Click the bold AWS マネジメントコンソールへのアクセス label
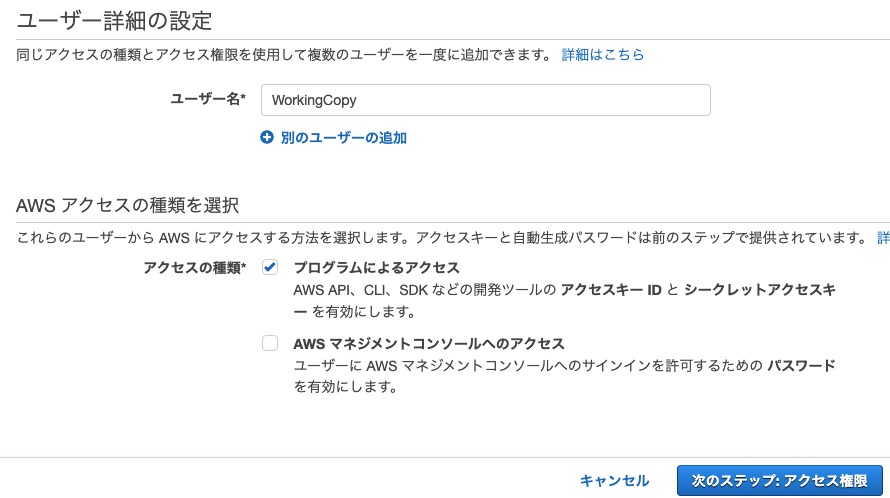 point(429,344)
